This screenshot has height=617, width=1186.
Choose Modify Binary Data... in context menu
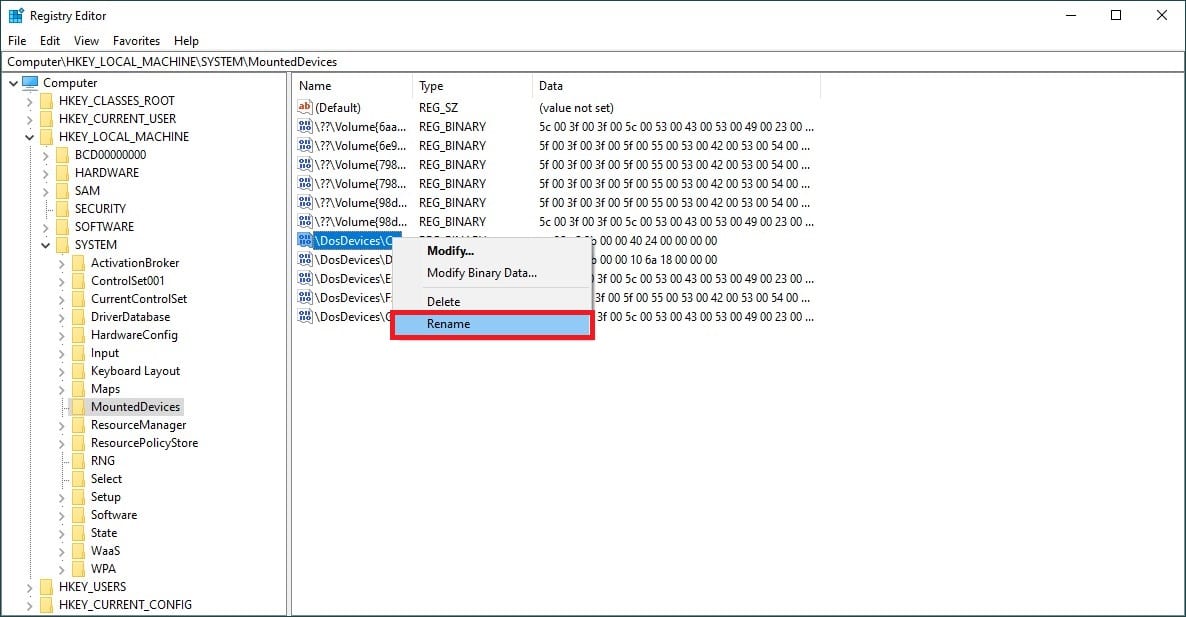point(492,273)
